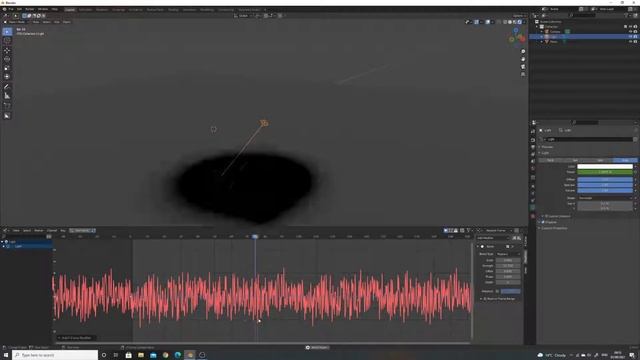Toggle the Custom Distance checkbox
Image resolution: width=640 pixels, height=360 pixels.
pyautogui.click(x=547, y=216)
